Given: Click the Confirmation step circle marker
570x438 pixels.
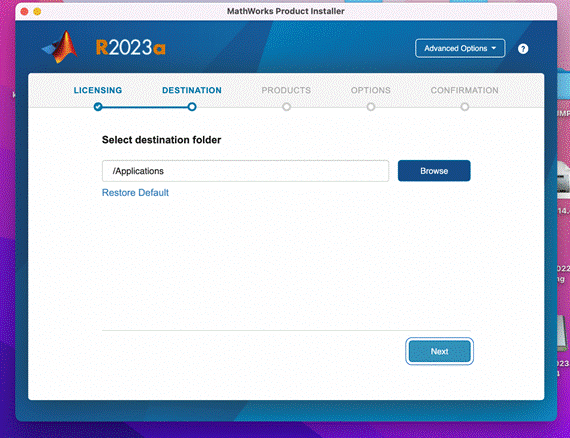Looking at the screenshot, I should point(465,107).
